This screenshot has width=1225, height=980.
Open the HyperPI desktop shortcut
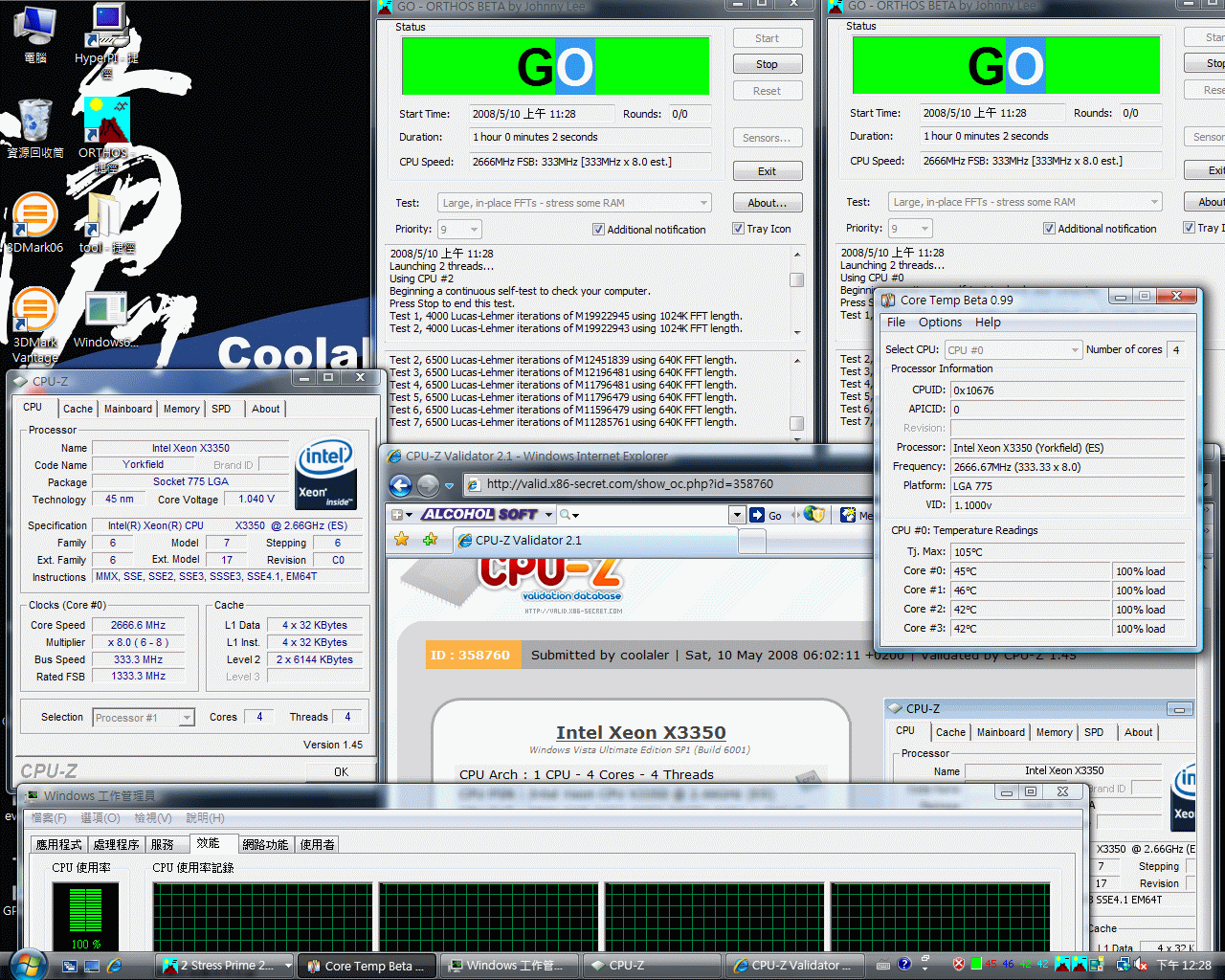coord(106,38)
